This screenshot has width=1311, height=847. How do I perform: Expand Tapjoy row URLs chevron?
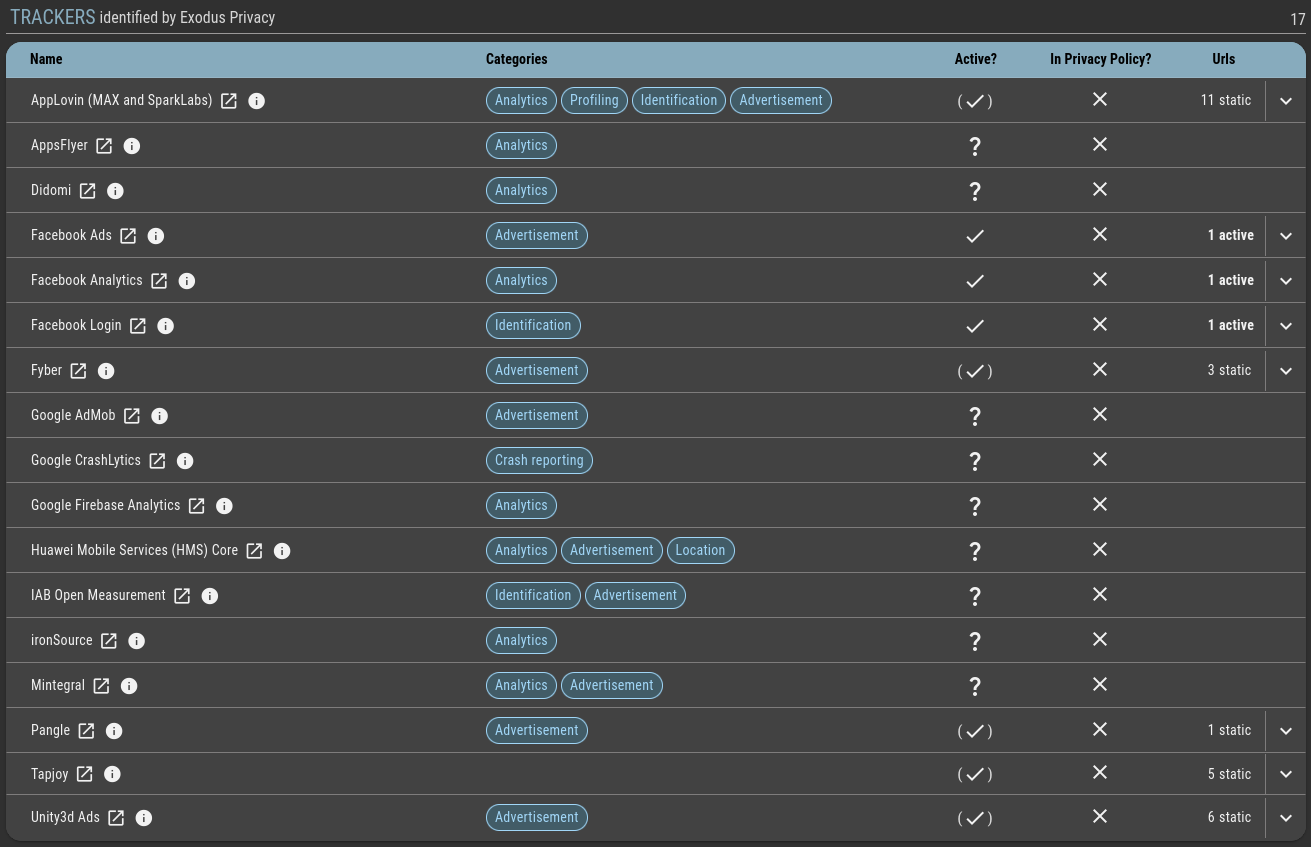[x=1286, y=774]
